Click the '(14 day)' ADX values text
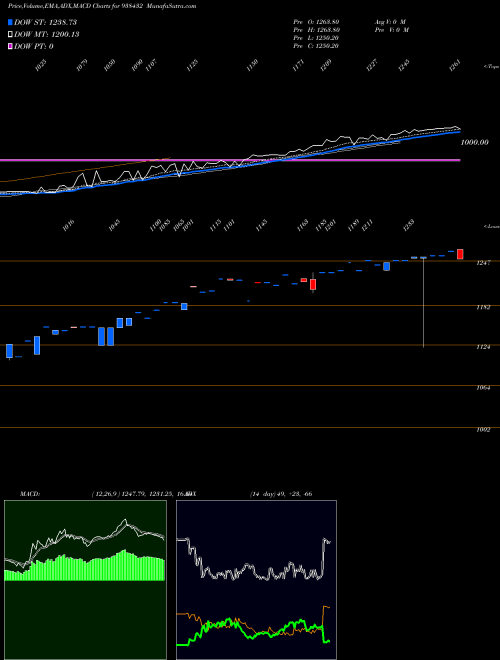 tap(281, 494)
